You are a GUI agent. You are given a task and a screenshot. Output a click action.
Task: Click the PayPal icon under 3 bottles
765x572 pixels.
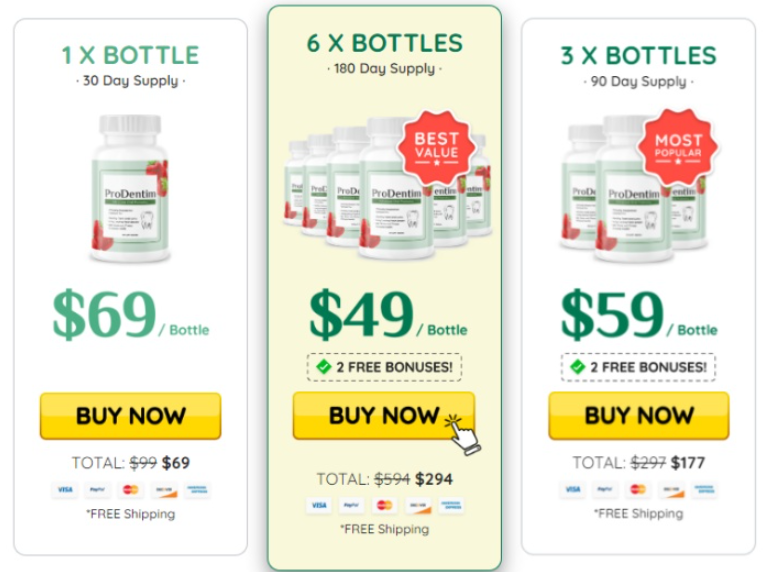[x=605, y=489]
